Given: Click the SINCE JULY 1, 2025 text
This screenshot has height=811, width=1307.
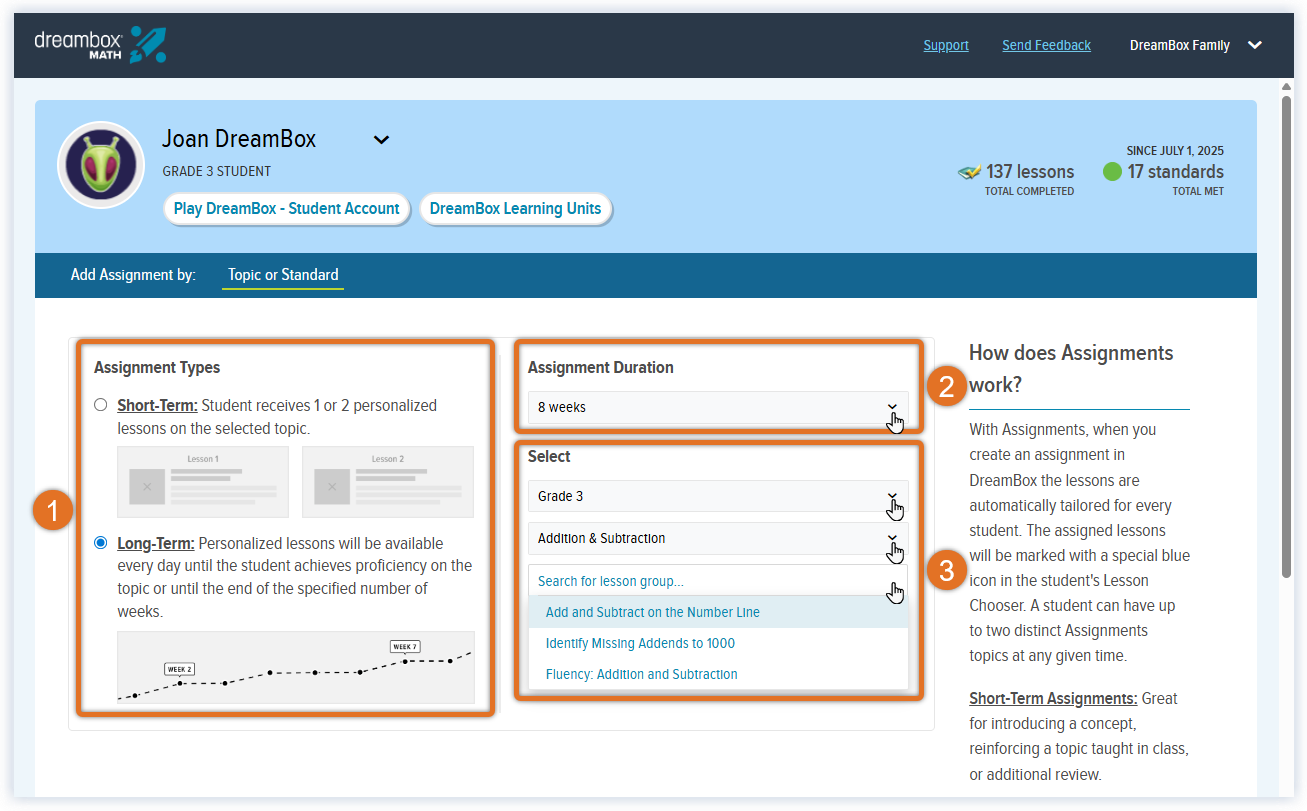Looking at the screenshot, I should click(x=1175, y=151).
